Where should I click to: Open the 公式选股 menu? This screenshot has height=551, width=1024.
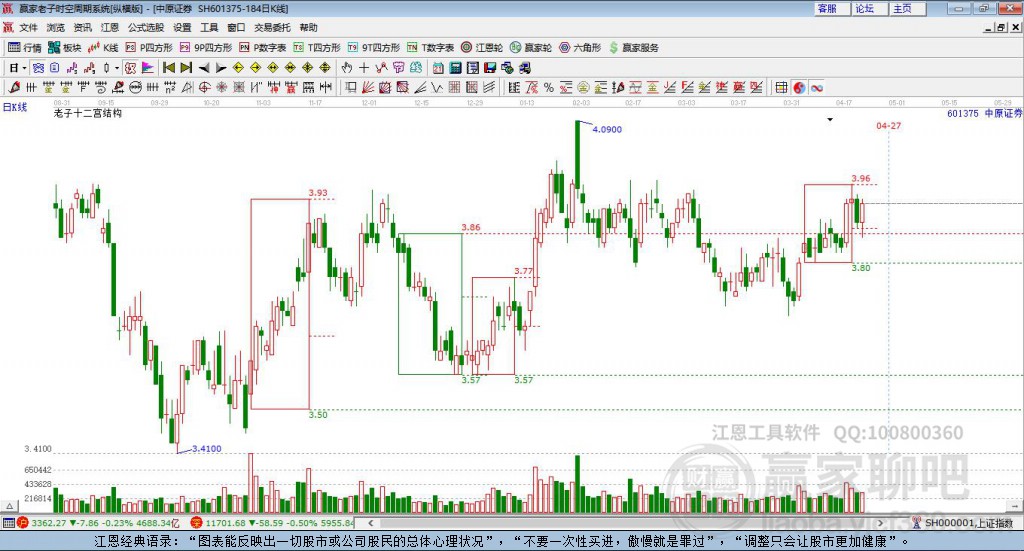tap(146, 27)
